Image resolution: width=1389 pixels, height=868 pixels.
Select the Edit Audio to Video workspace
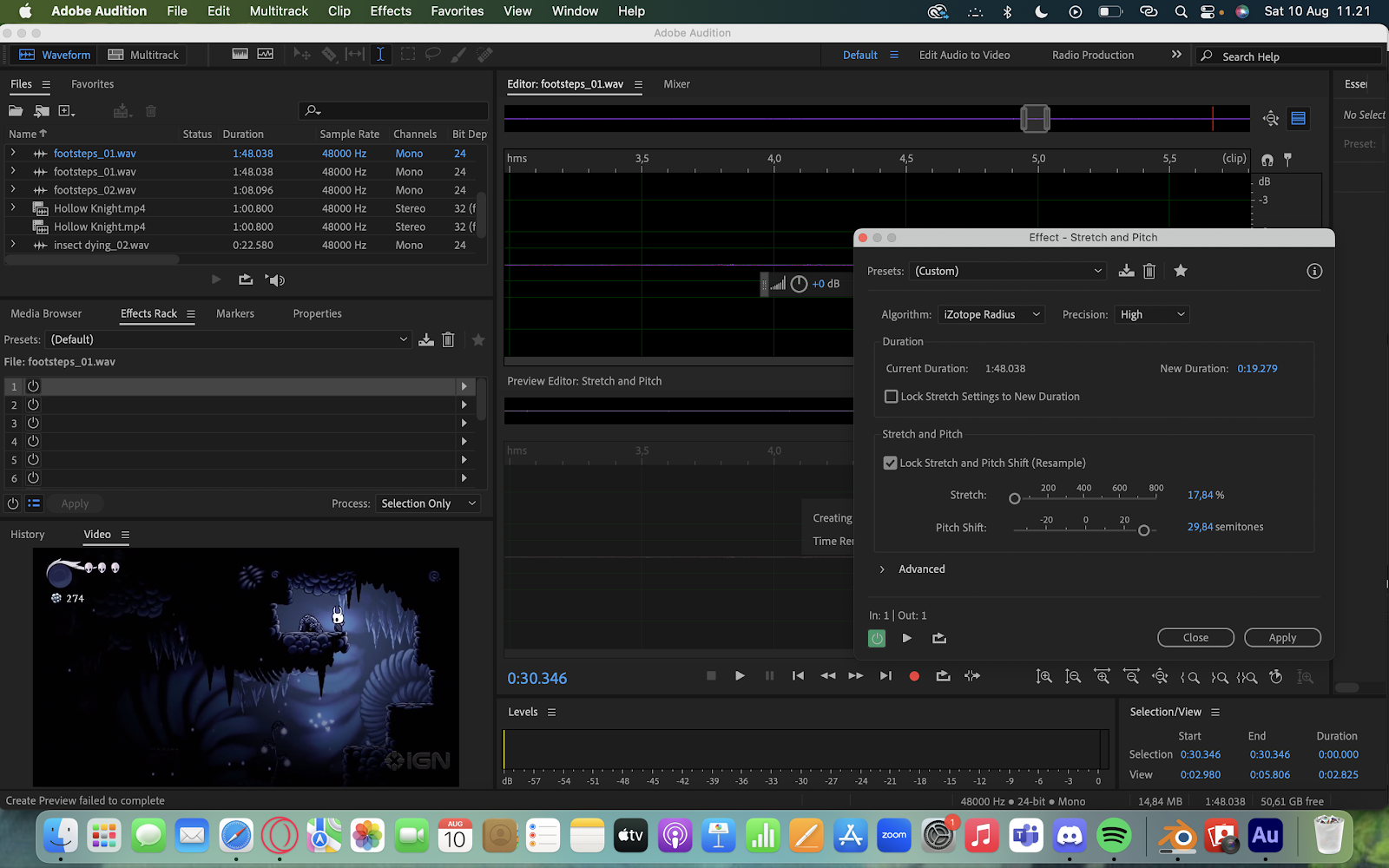click(964, 55)
